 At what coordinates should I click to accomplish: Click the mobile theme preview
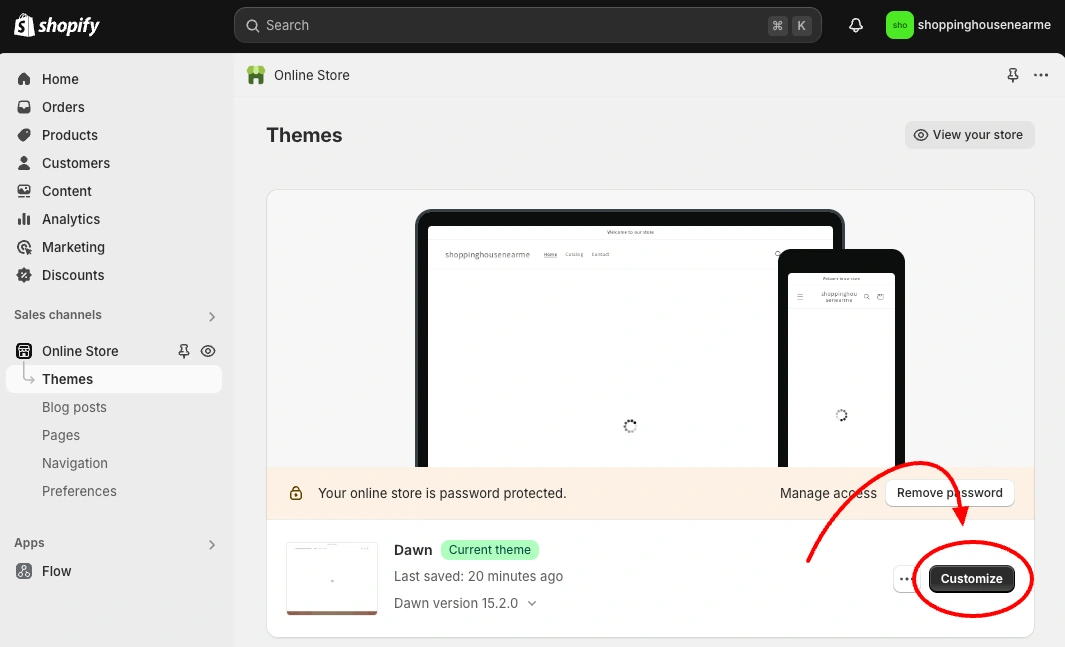point(841,358)
